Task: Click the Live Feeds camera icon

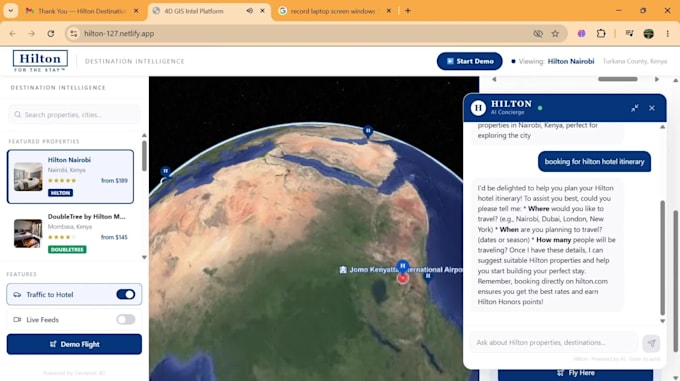Action: pos(17,319)
